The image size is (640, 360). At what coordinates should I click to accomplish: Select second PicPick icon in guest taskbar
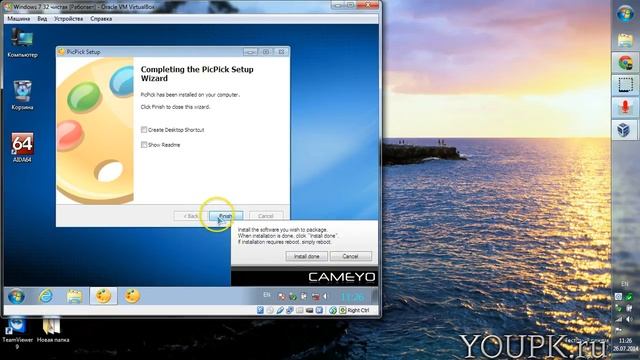[132, 296]
